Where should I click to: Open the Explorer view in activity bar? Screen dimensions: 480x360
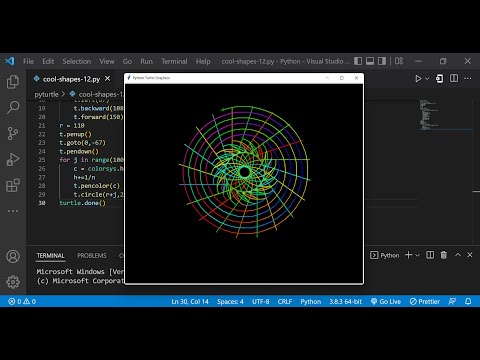(13, 82)
